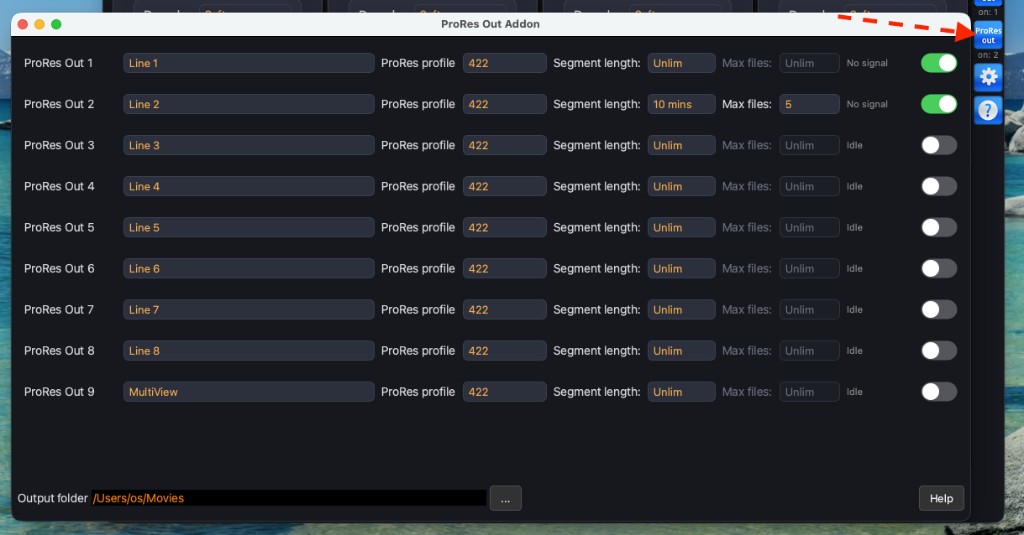Enable the ProRes Out 3 switch
The image size is (1024, 535).
(x=939, y=145)
